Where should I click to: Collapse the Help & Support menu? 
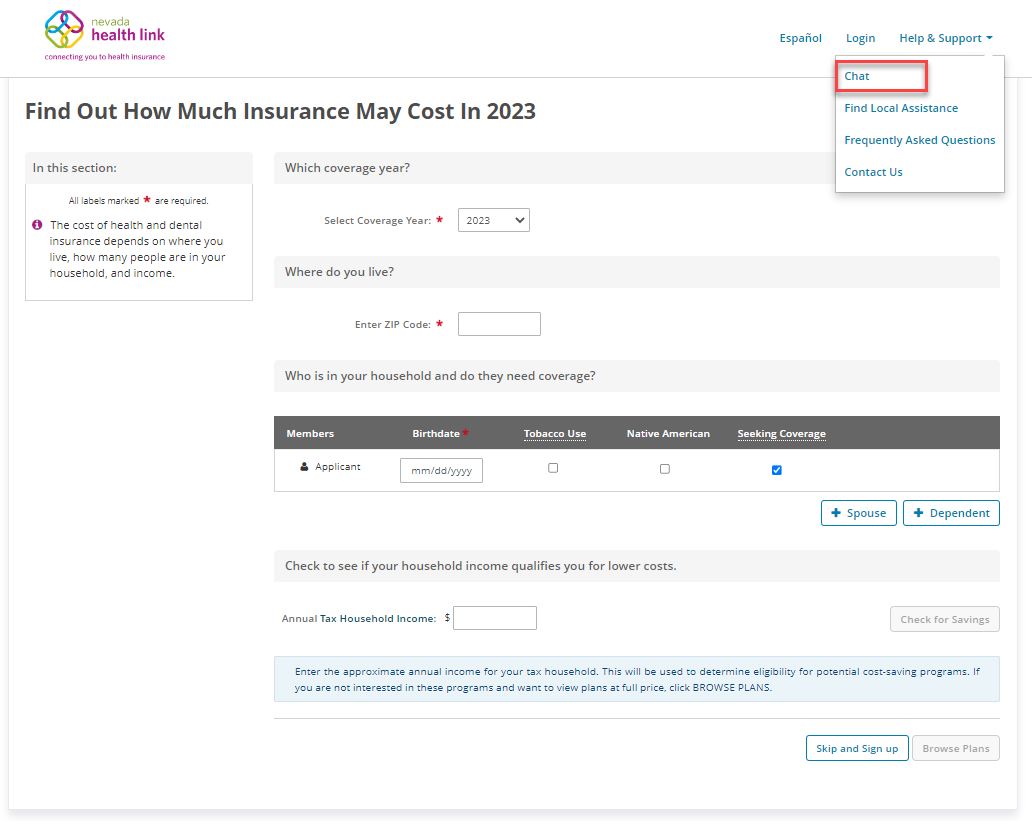pos(946,38)
